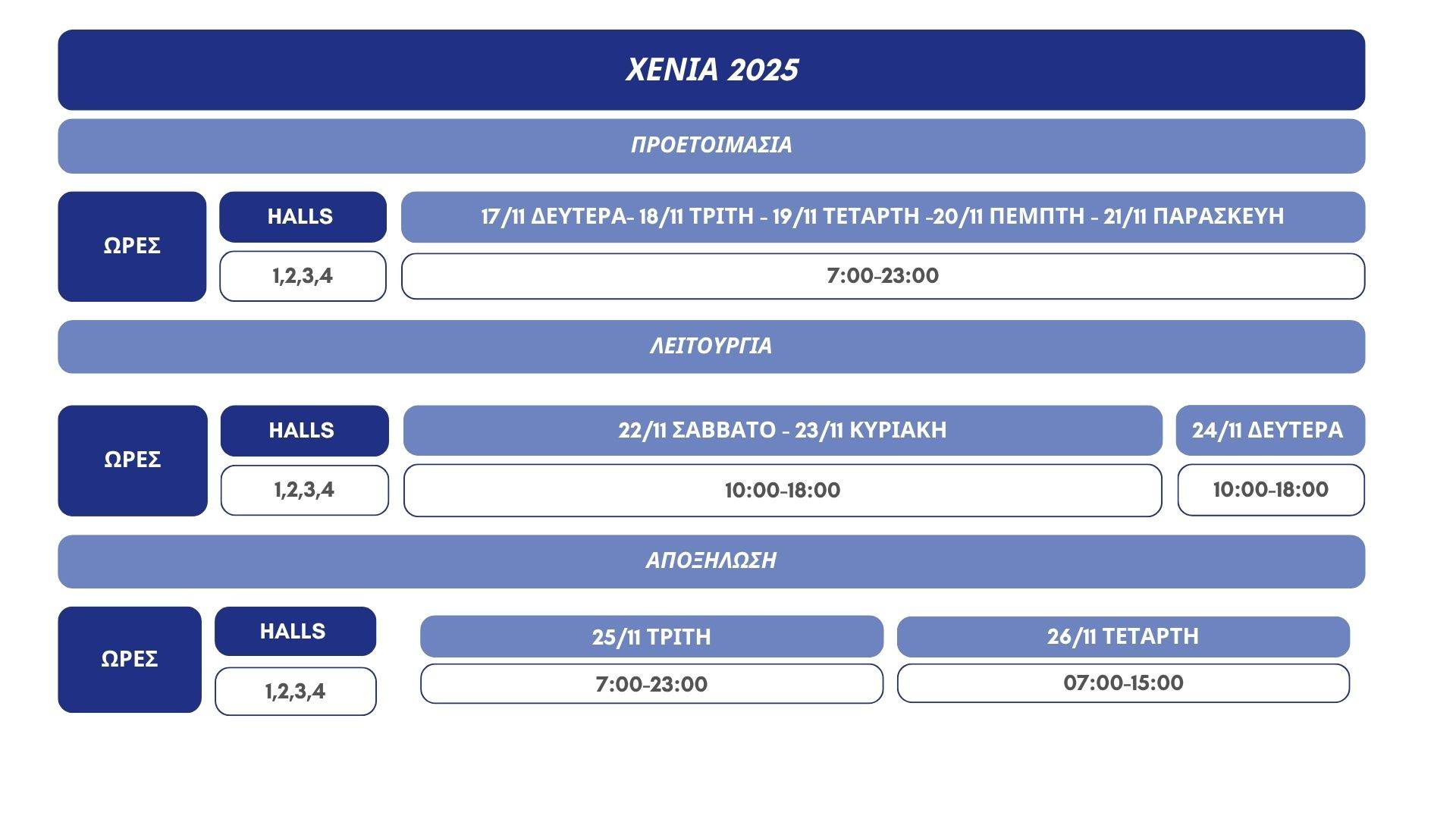1456x819 pixels.
Task: Click the 22/11 ΣΑΒΒΑΤΟ - 23/11 ΚΥΡΙΑΚΗ header
Action: [x=782, y=431]
